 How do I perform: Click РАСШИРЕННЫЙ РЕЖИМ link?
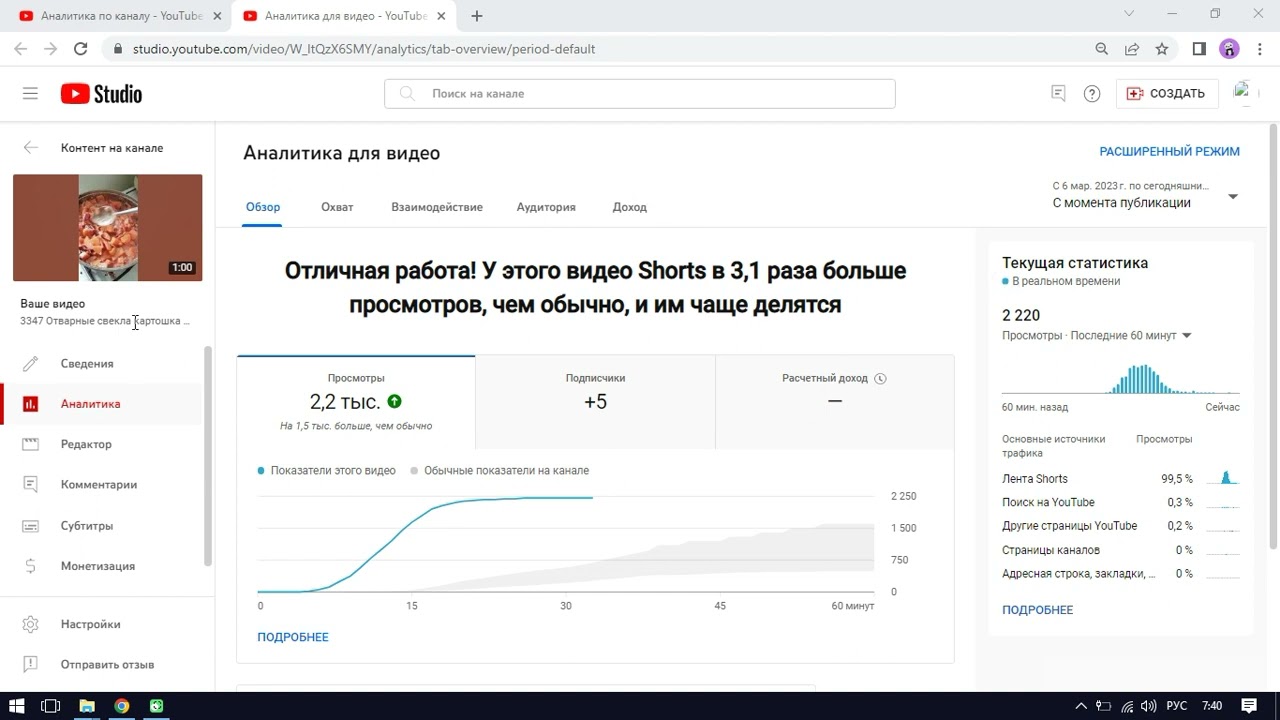1170,152
